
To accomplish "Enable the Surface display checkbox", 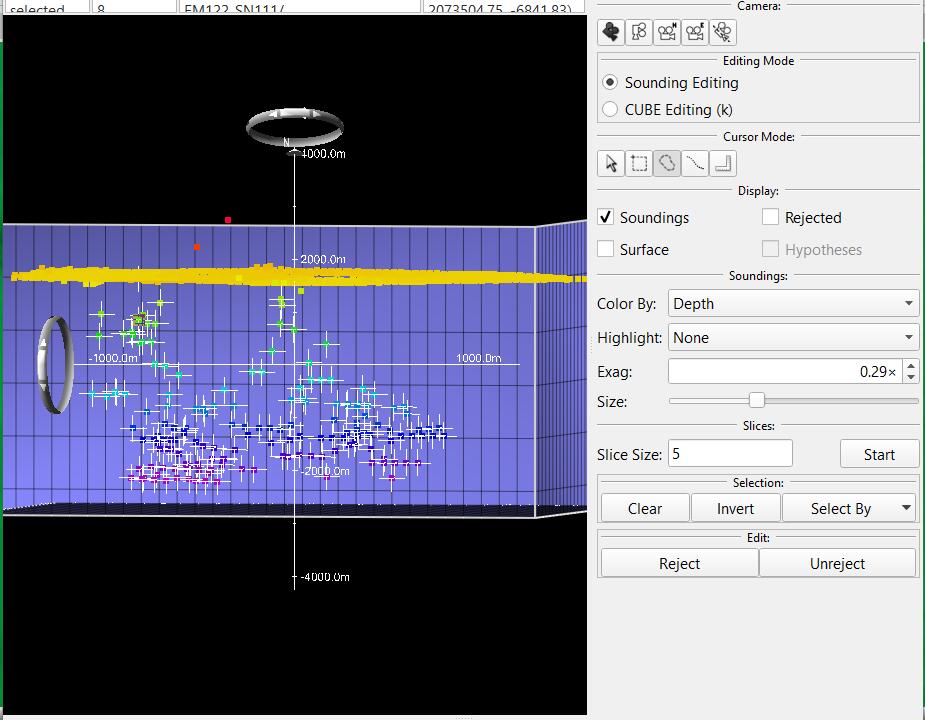I will pyautogui.click(x=605, y=249).
